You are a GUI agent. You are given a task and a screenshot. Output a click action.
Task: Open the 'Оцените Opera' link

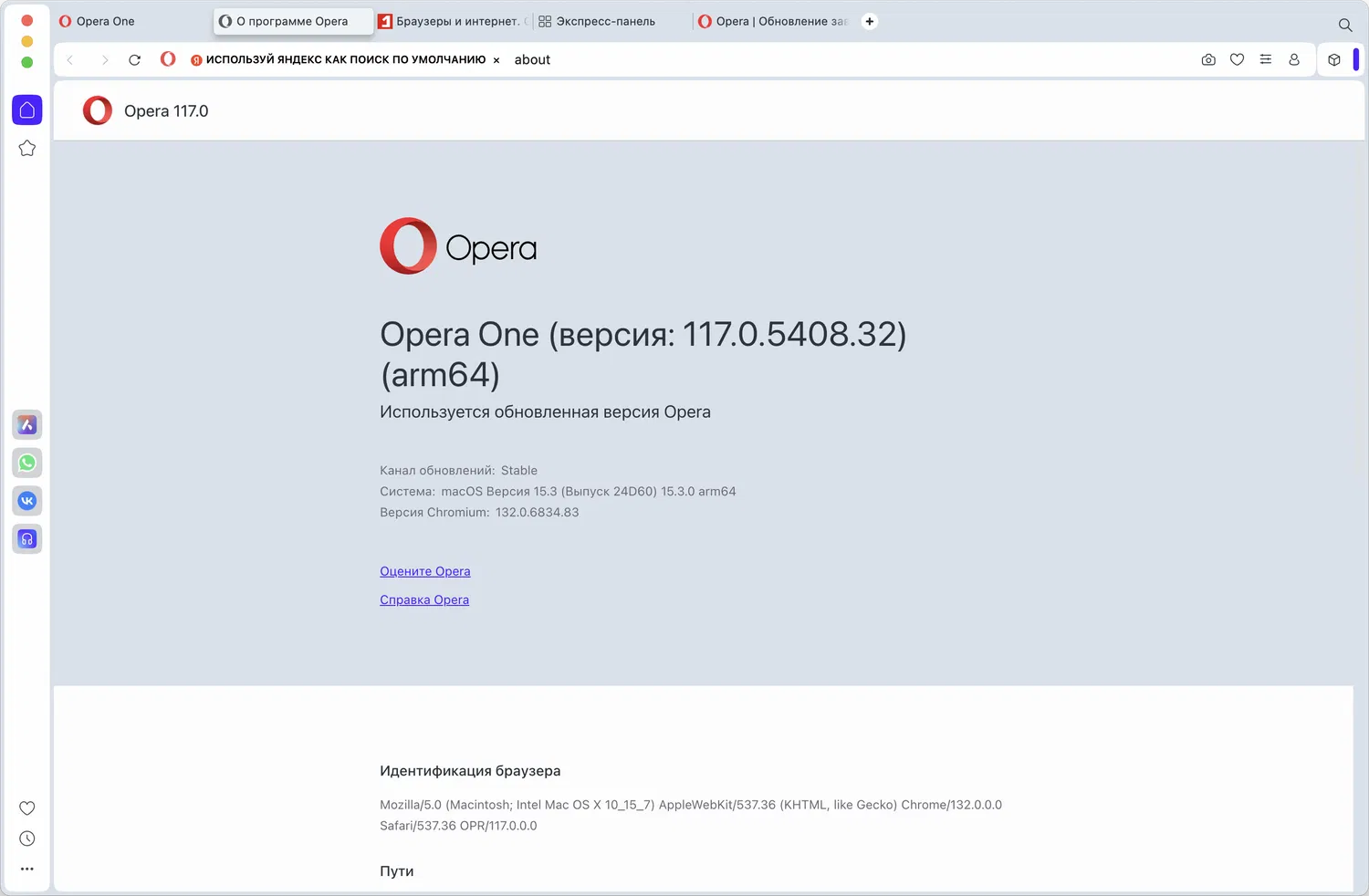[425, 571]
